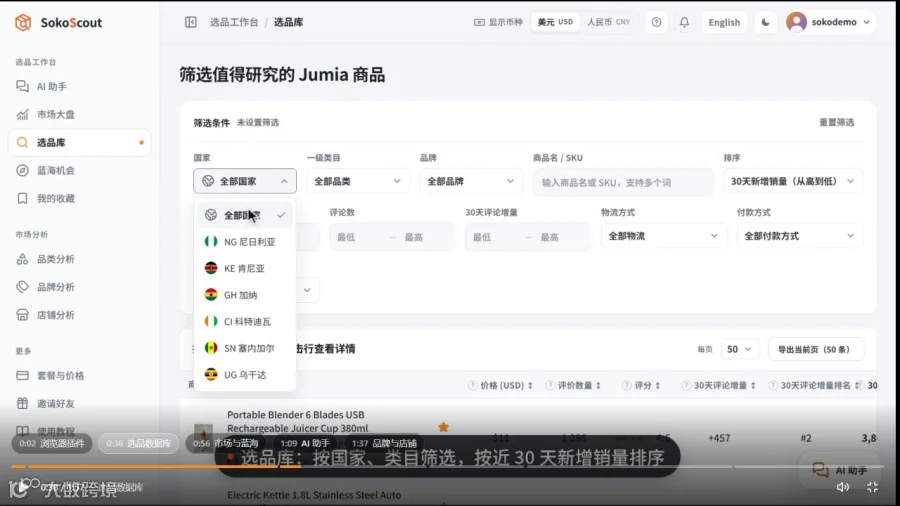The width and height of the screenshot is (900, 506).
Task: Expand the 全部付款方式 dropdown
Action: [799, 236]
